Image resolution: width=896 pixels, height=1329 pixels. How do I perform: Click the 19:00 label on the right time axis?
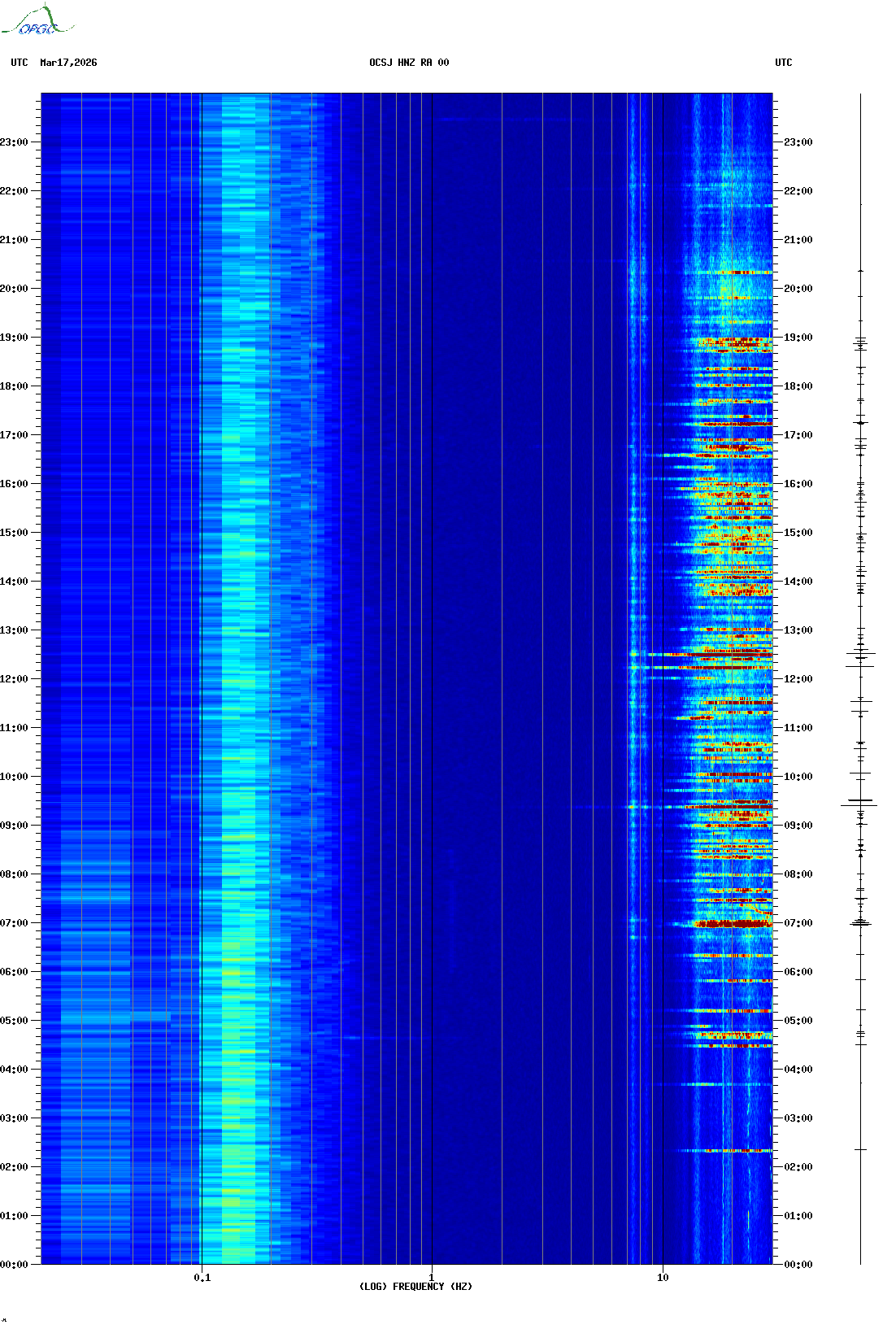tap(798, 338)
